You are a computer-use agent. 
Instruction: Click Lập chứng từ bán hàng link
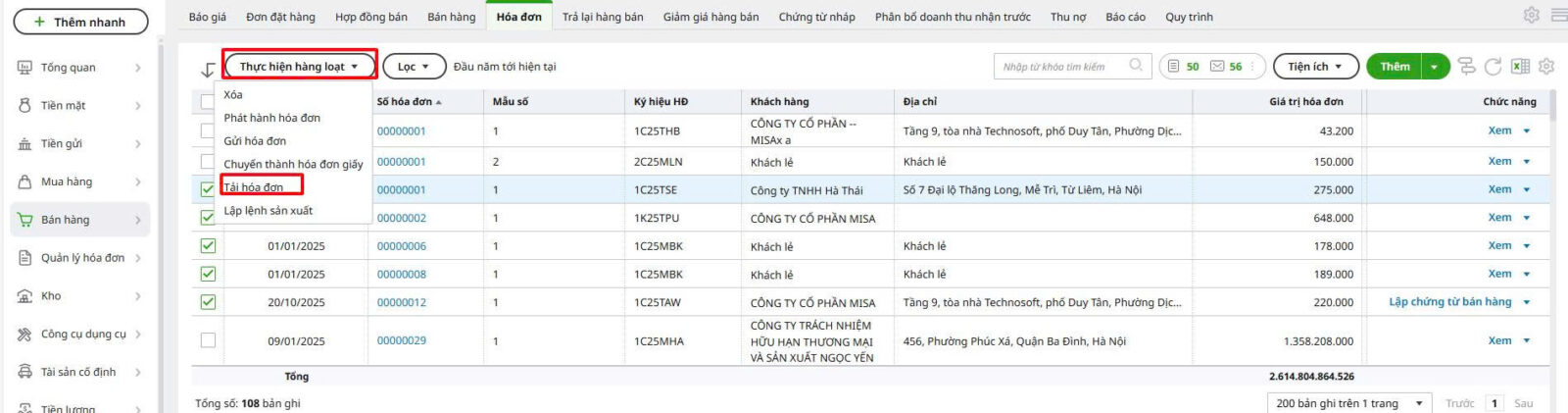(x=1449, y=302)
